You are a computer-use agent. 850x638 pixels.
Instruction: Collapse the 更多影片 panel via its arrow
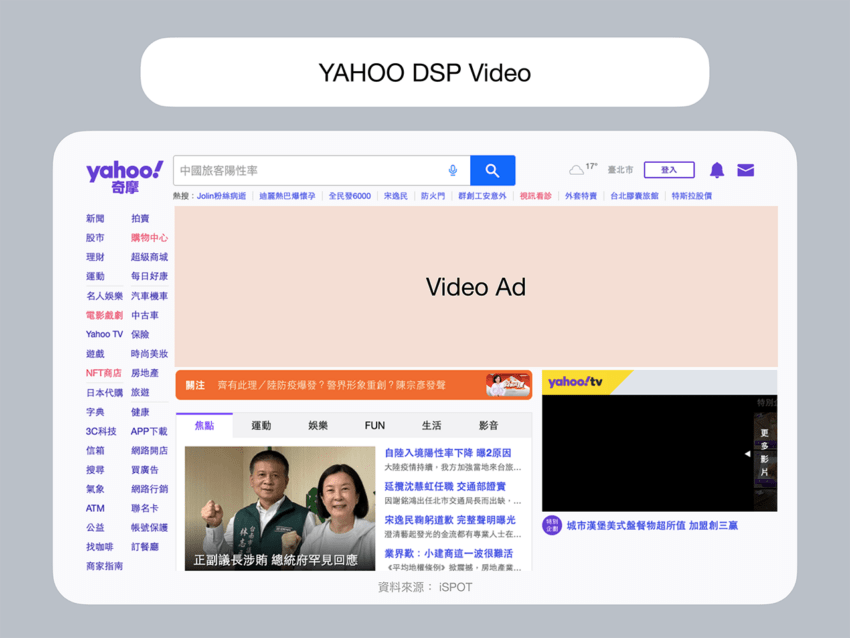(x=747, y=453)
